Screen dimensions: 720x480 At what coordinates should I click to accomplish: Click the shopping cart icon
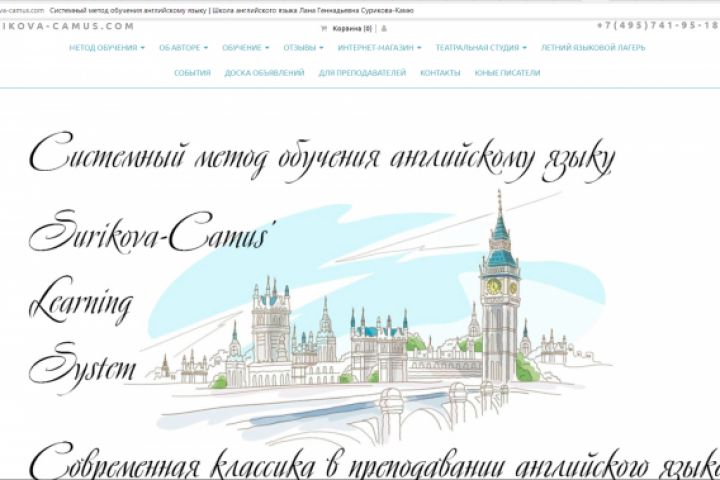324,28
